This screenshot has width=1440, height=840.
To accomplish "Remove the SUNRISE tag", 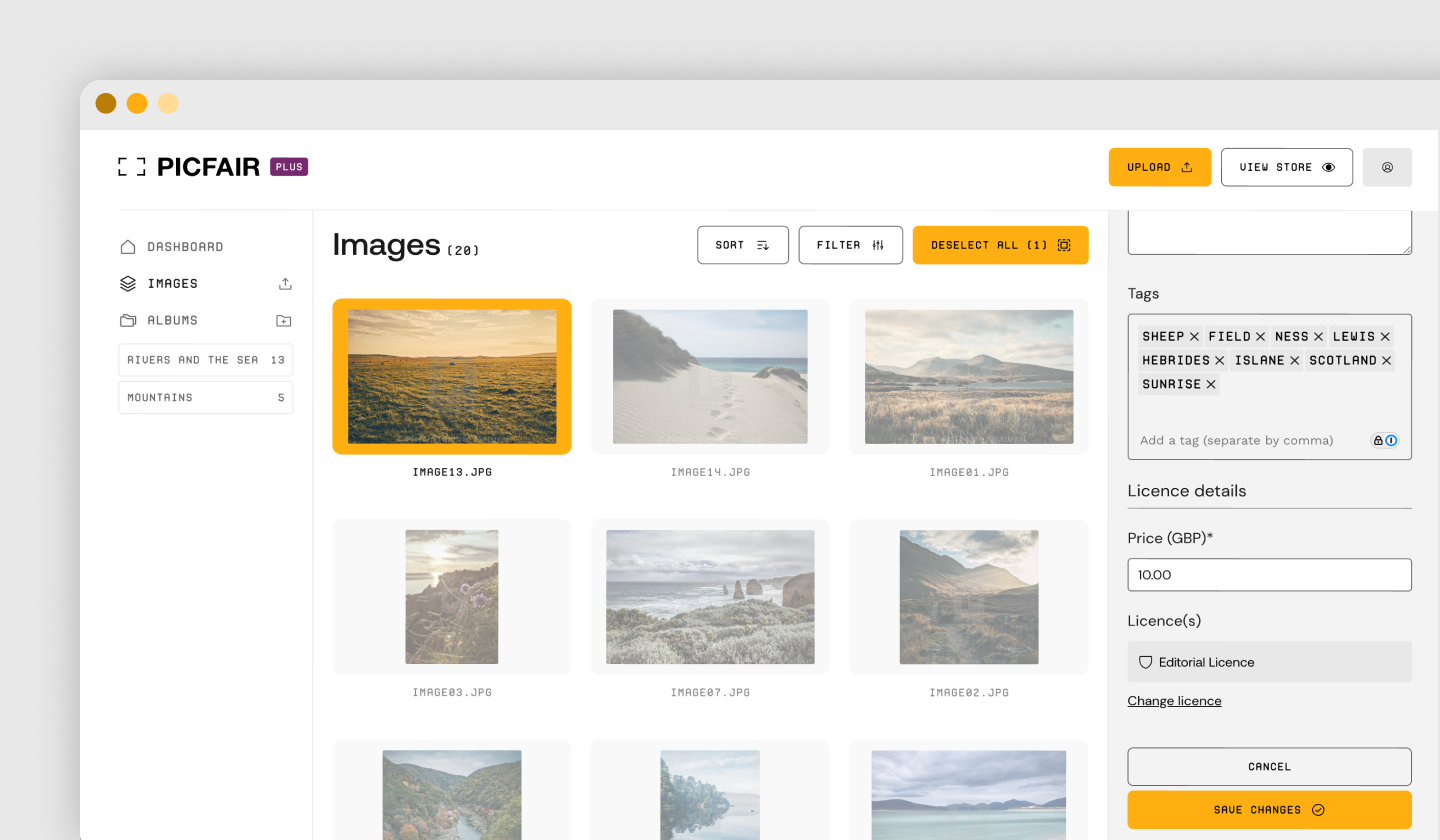I will (x=1210, y=385).
